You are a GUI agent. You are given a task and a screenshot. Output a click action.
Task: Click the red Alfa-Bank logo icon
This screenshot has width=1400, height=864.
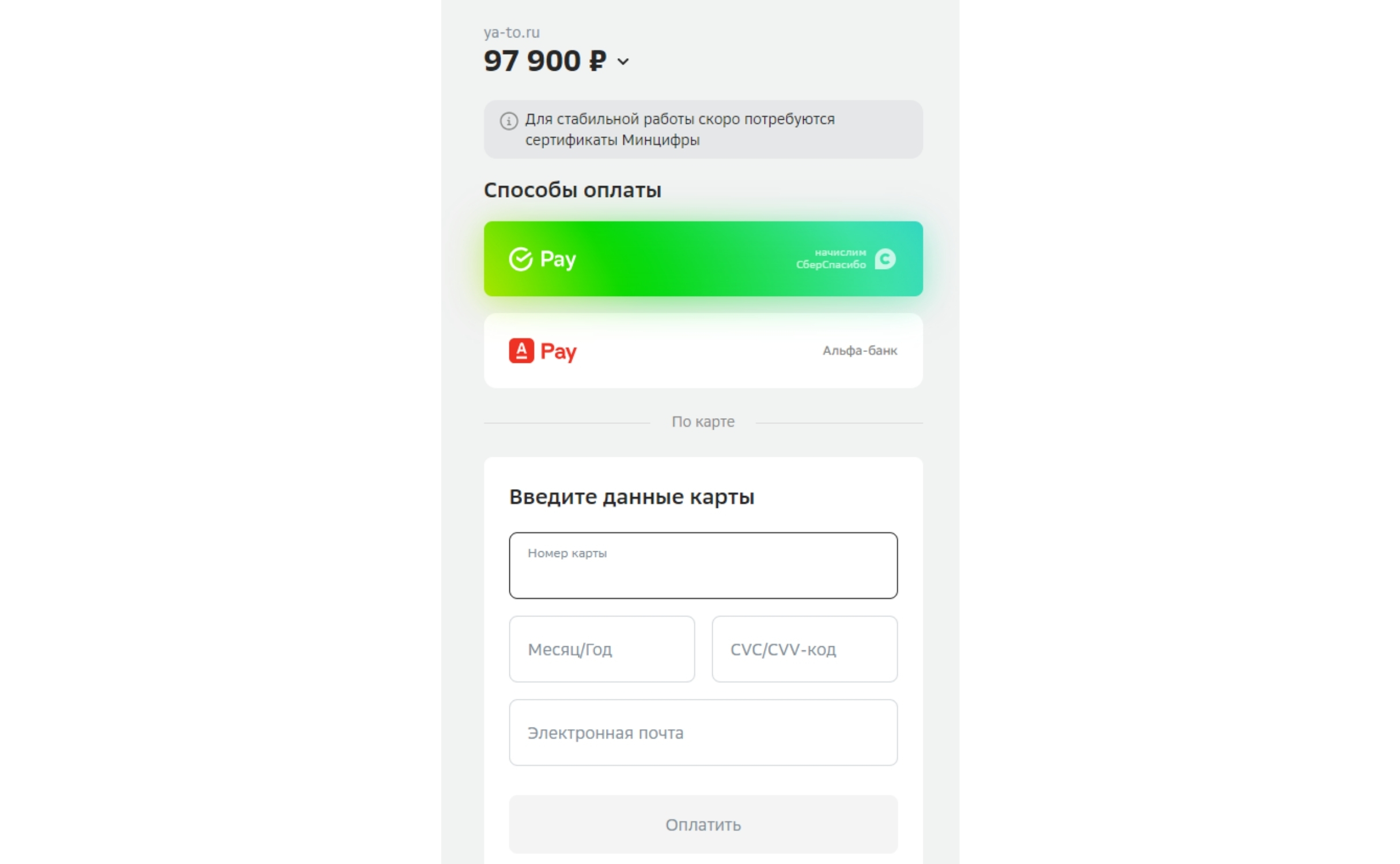click(x=521, y=351)
